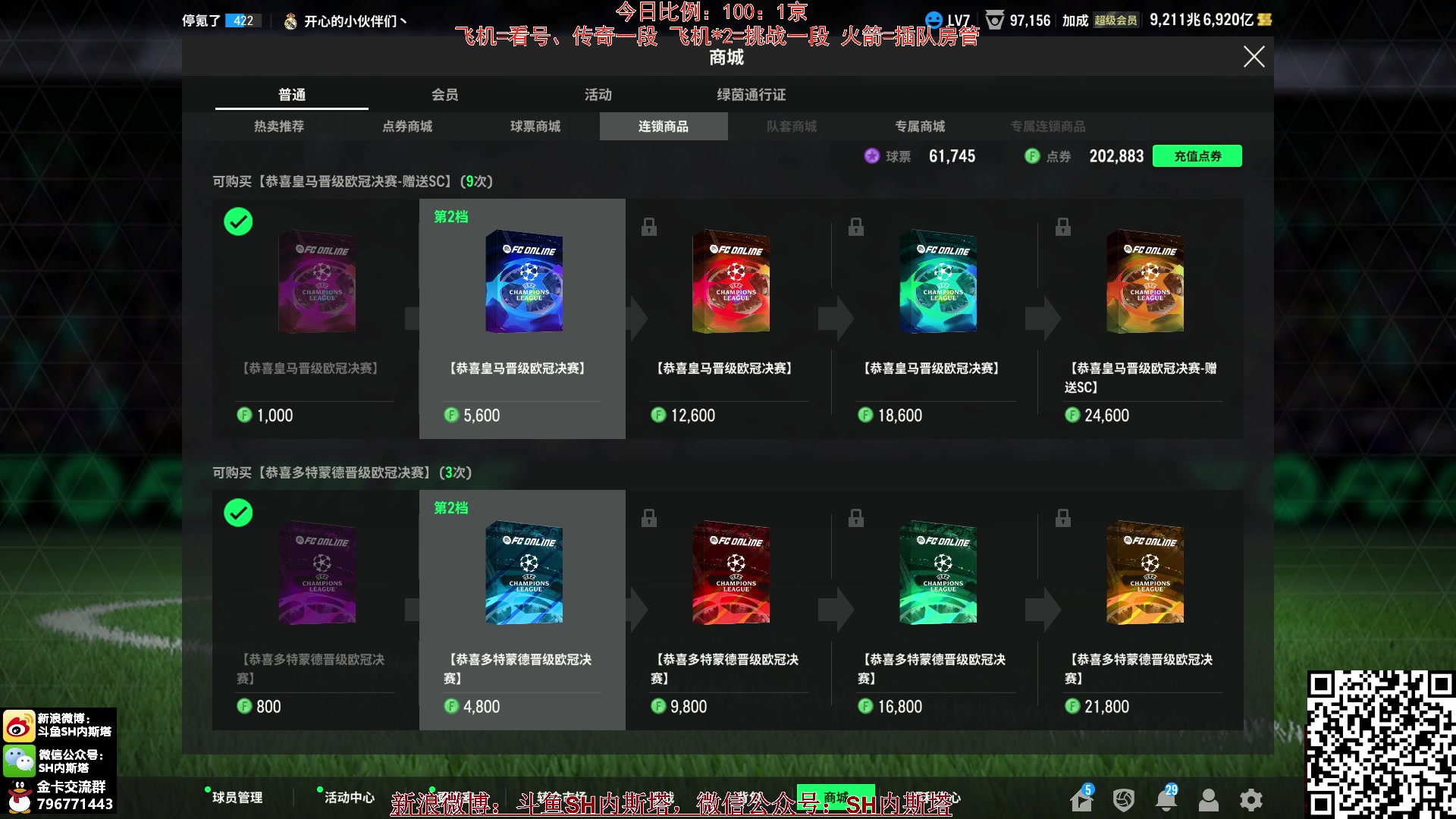The width and height of the screenshot is (1456, 819).
Task: Click the 5,600 price label
Action: click(x=482, y=416)
